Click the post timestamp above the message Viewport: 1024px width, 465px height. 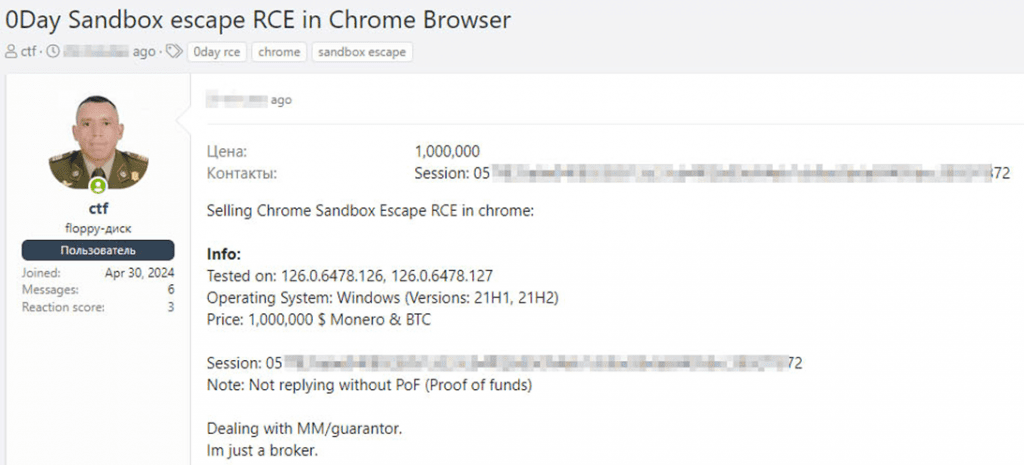pos(248,100)
